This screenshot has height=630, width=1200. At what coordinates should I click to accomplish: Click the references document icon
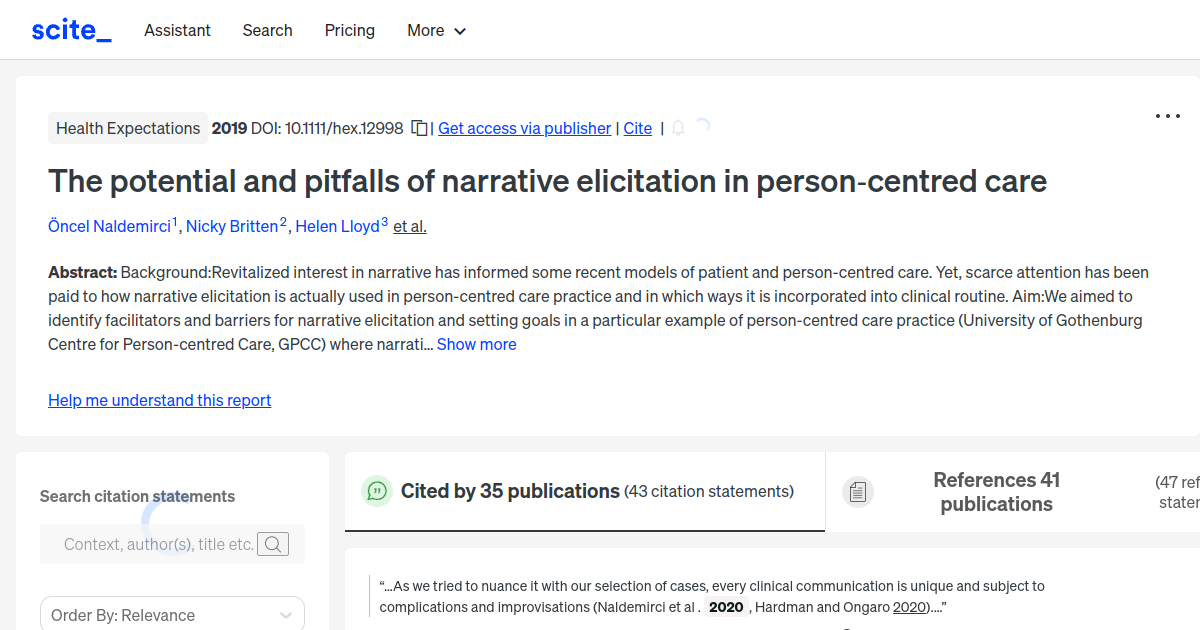pos(857,491)
